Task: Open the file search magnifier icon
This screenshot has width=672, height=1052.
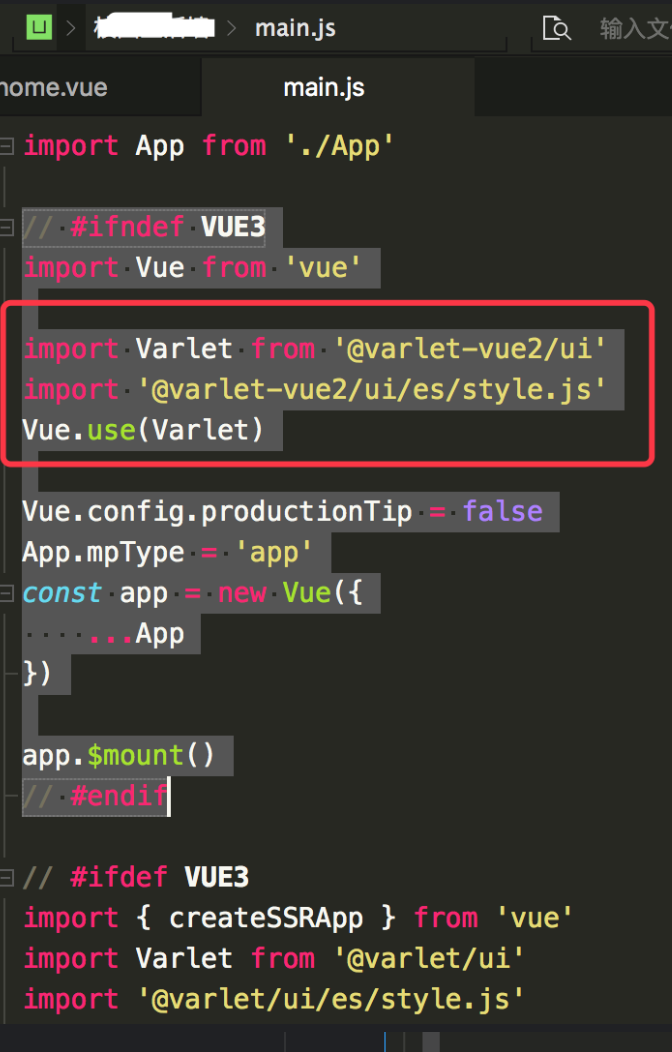Action: tap(556, 29)
